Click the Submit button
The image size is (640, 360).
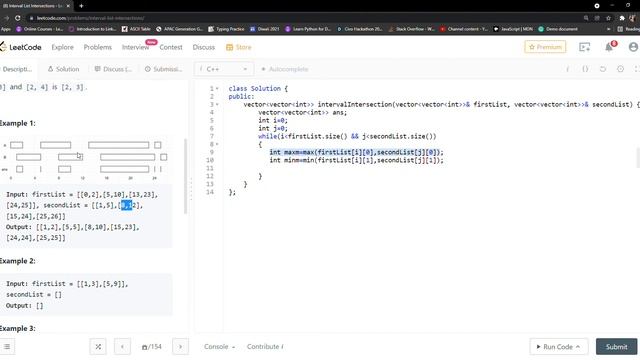616,347
